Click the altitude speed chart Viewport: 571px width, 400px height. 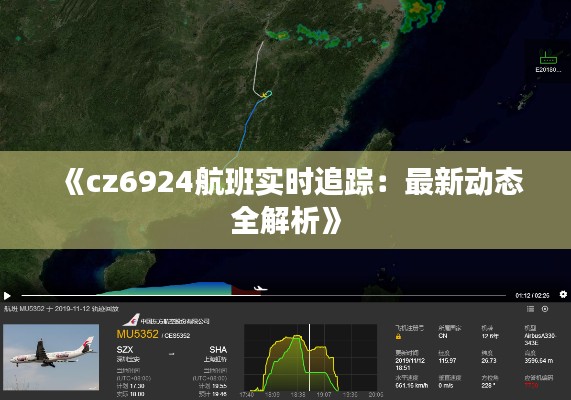tap(310, 357)
